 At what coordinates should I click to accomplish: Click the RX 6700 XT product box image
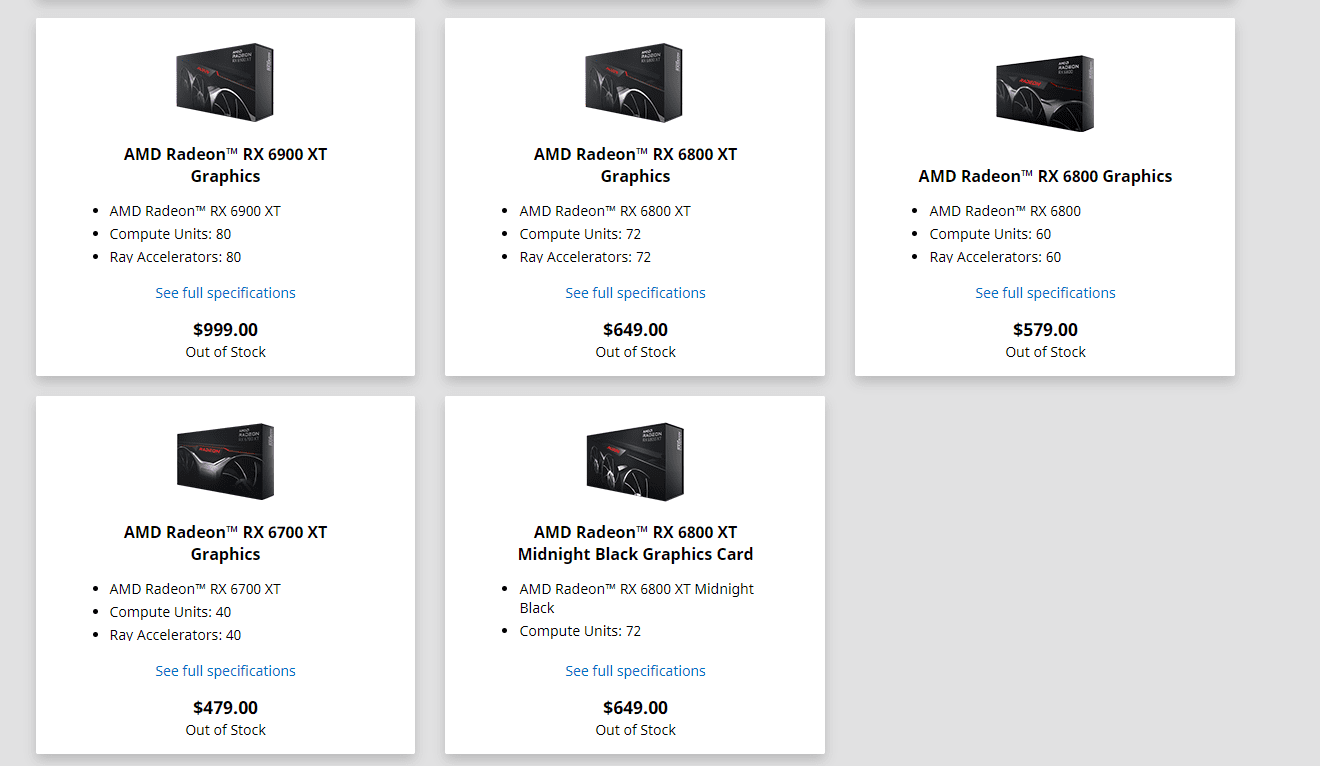225,460
